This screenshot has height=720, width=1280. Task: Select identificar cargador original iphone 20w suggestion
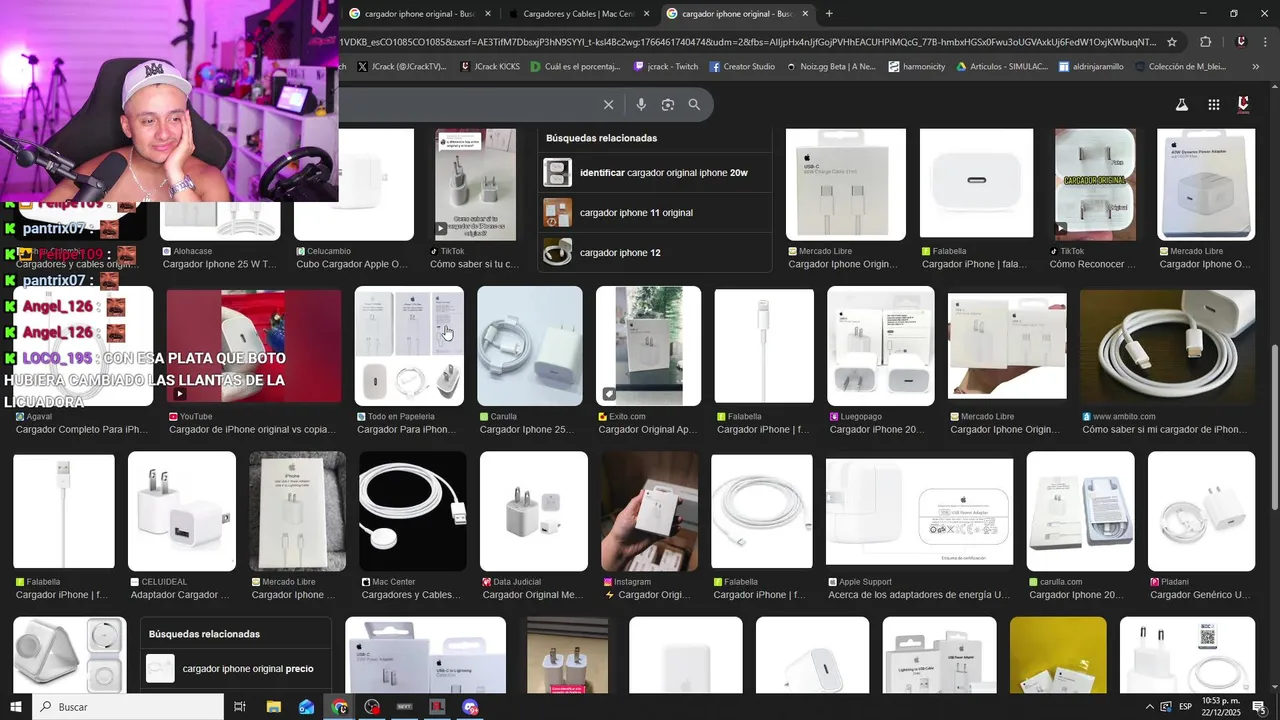[x=655, y=172]
